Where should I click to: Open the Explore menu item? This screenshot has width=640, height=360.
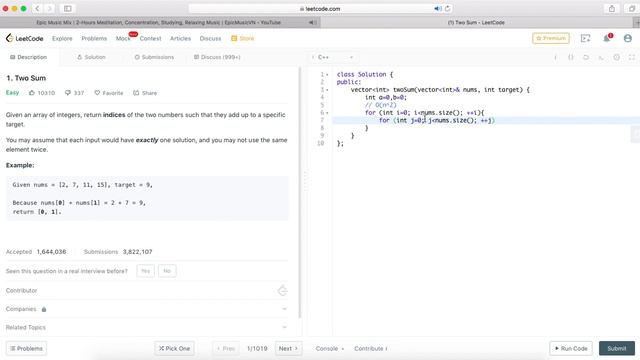(62, 38)
